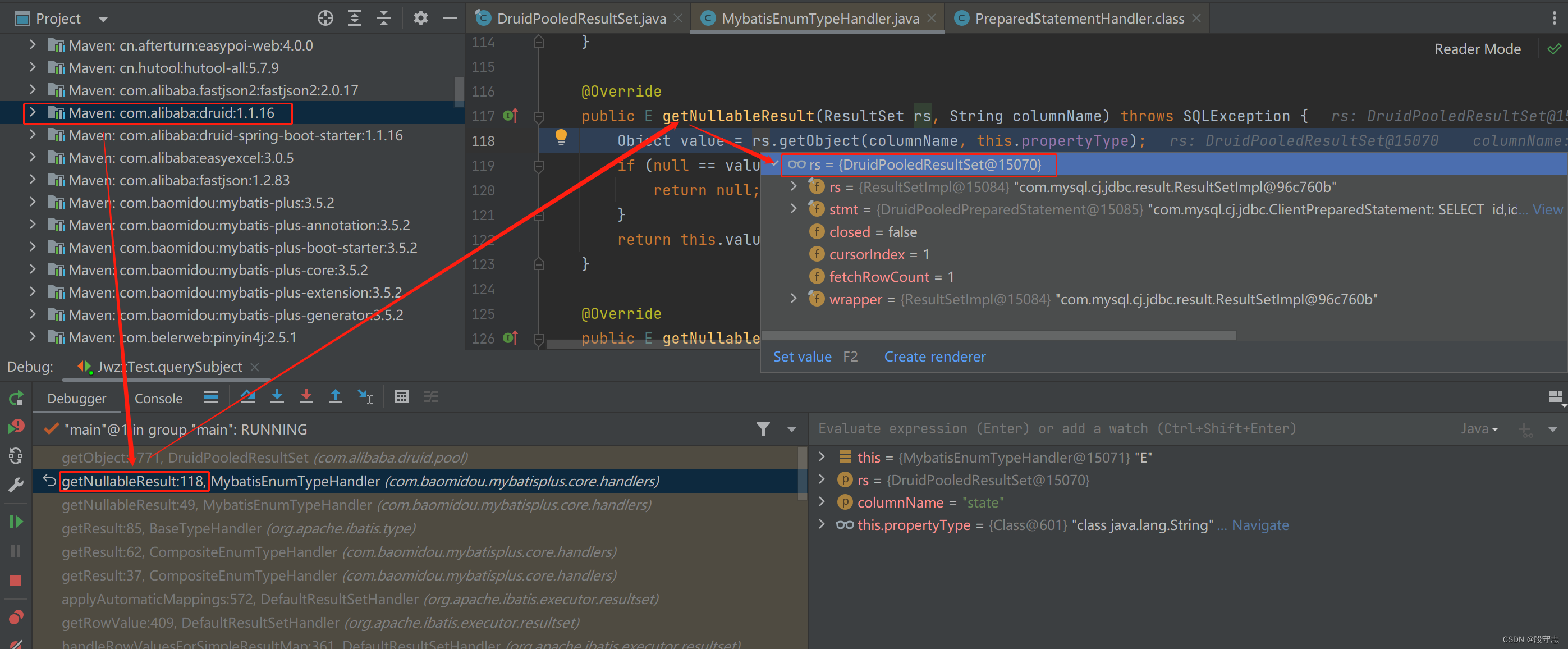
Task: Click the Rerun JwzxTest debug icon
Action: tap(16, 398)
